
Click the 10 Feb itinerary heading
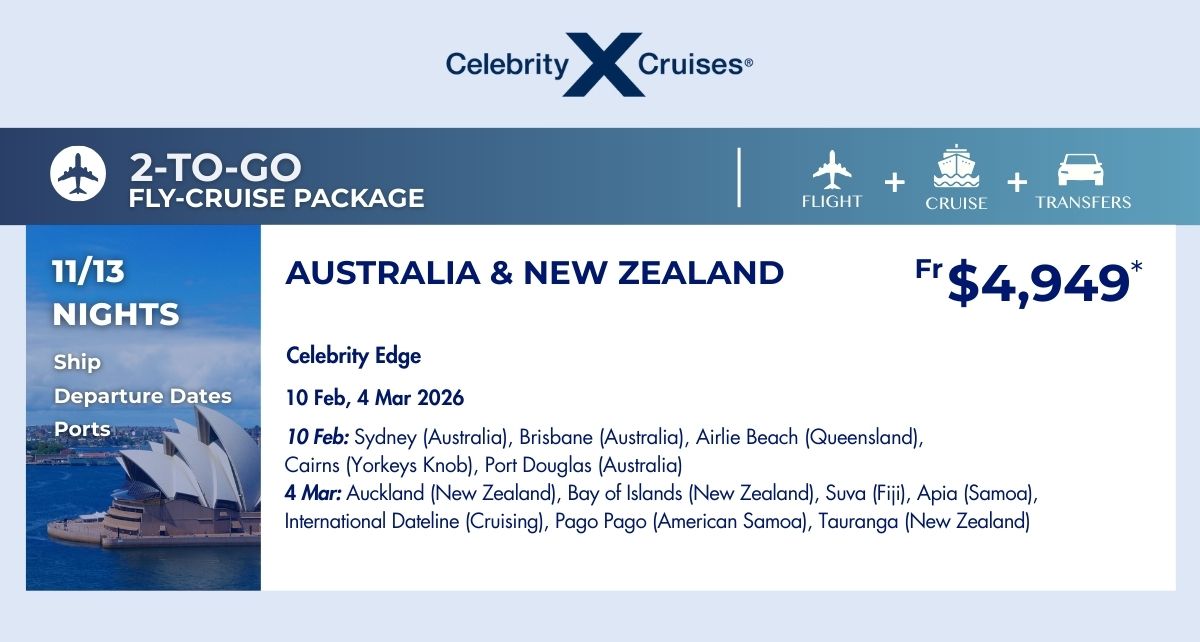click(x=317, y=437)
